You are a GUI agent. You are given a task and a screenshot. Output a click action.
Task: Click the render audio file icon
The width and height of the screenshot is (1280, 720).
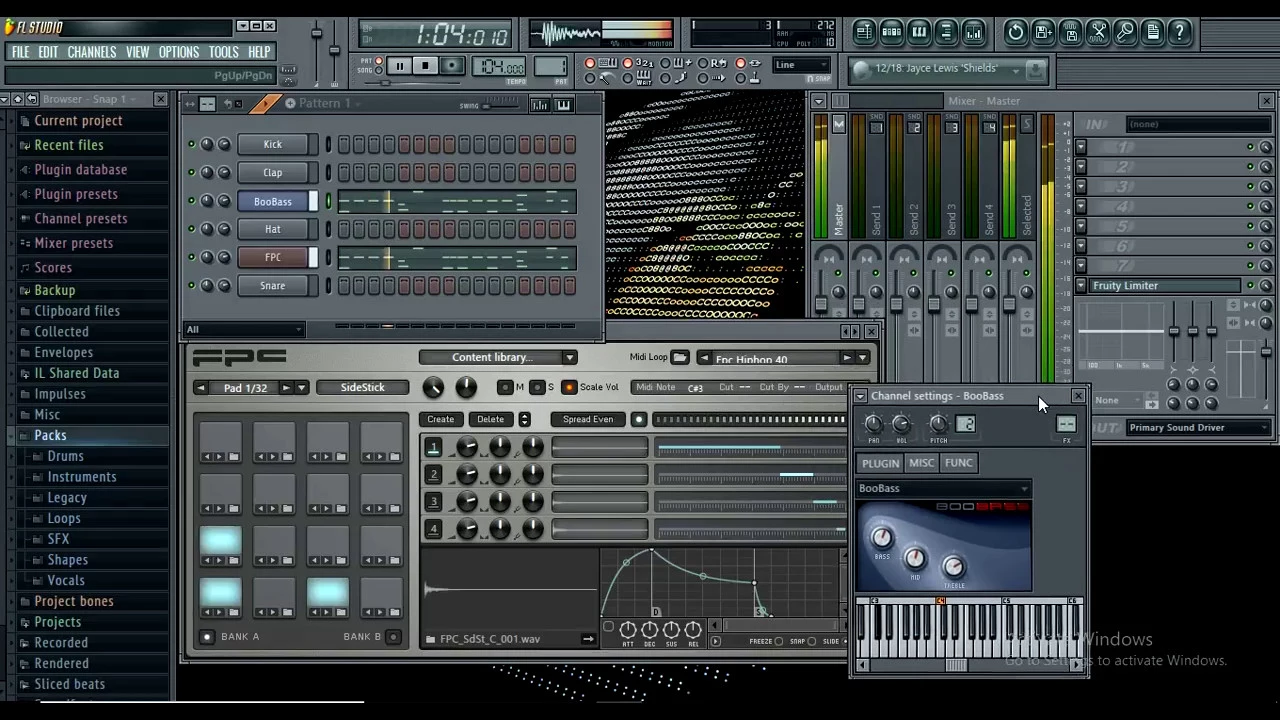[1071, 32]
